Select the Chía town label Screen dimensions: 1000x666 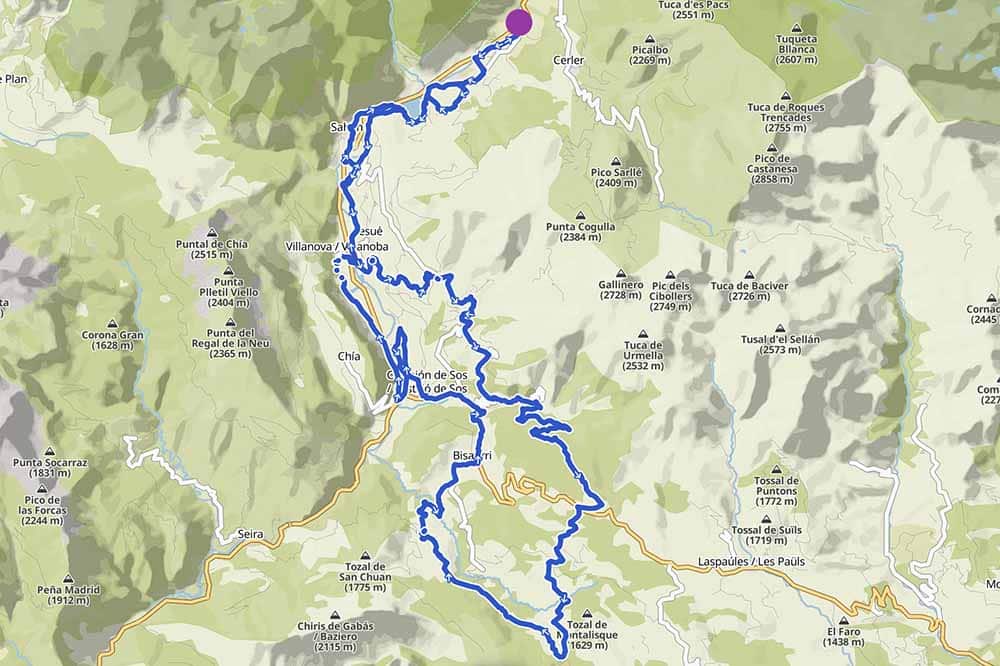click(x=349, y=357)
